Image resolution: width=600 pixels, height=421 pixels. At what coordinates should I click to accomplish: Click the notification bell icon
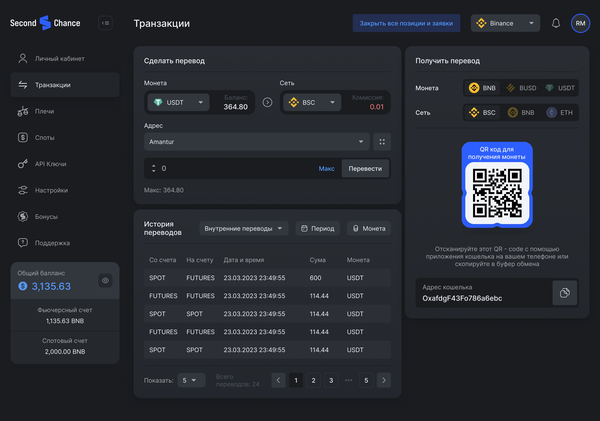pyautogui.click(x=556, y=23)
